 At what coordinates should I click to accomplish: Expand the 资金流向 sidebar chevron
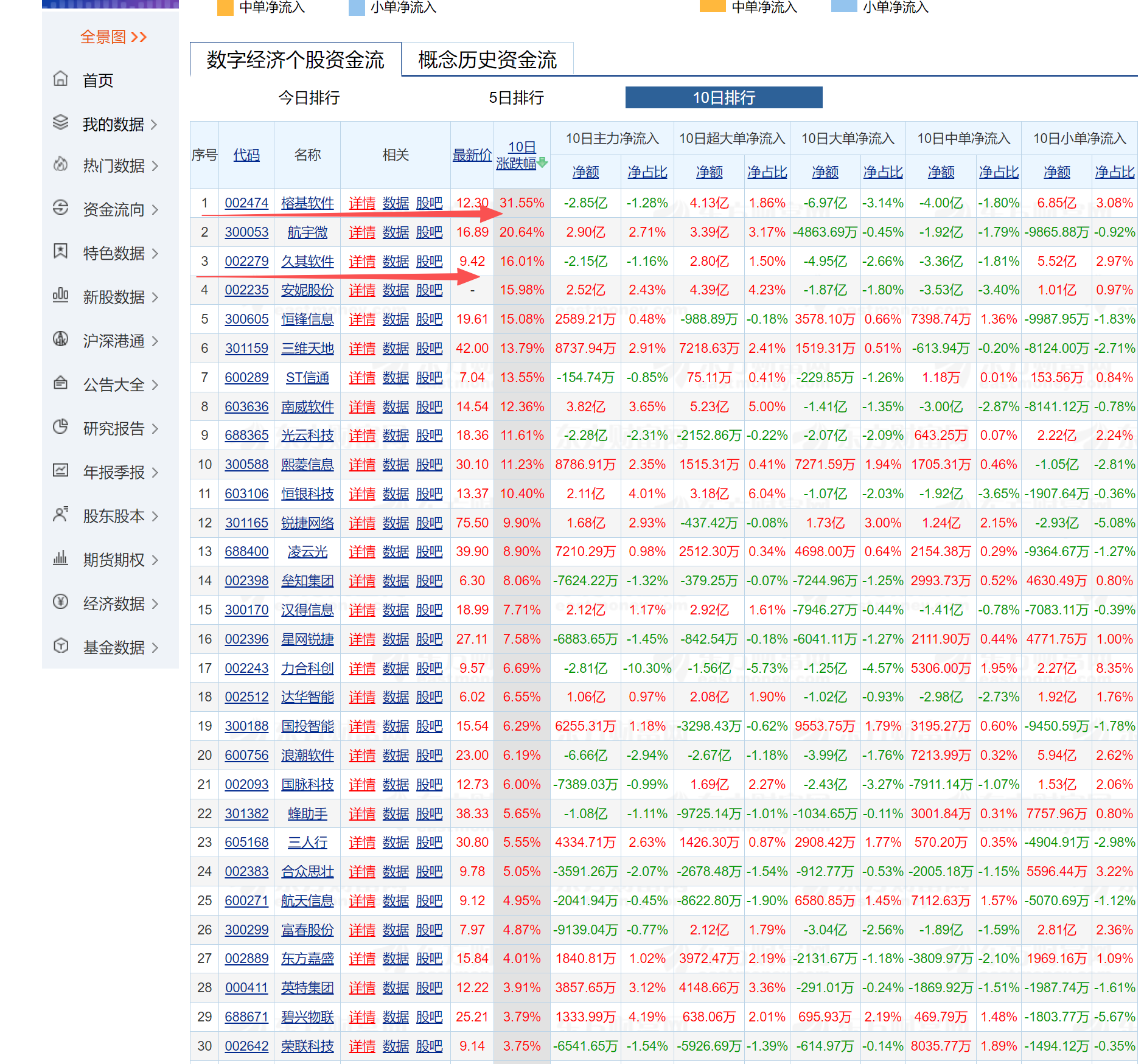click(x=154, y=210)
